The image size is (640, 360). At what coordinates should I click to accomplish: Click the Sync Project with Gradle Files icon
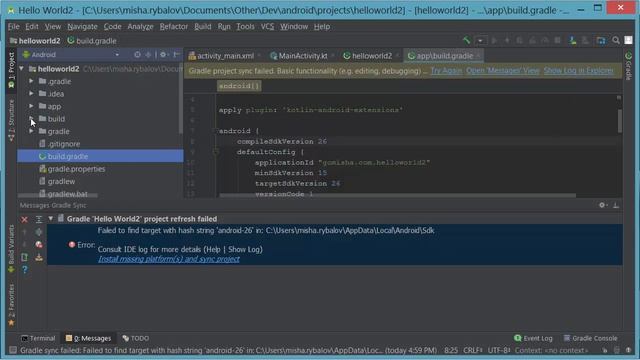tap(573, 40)
